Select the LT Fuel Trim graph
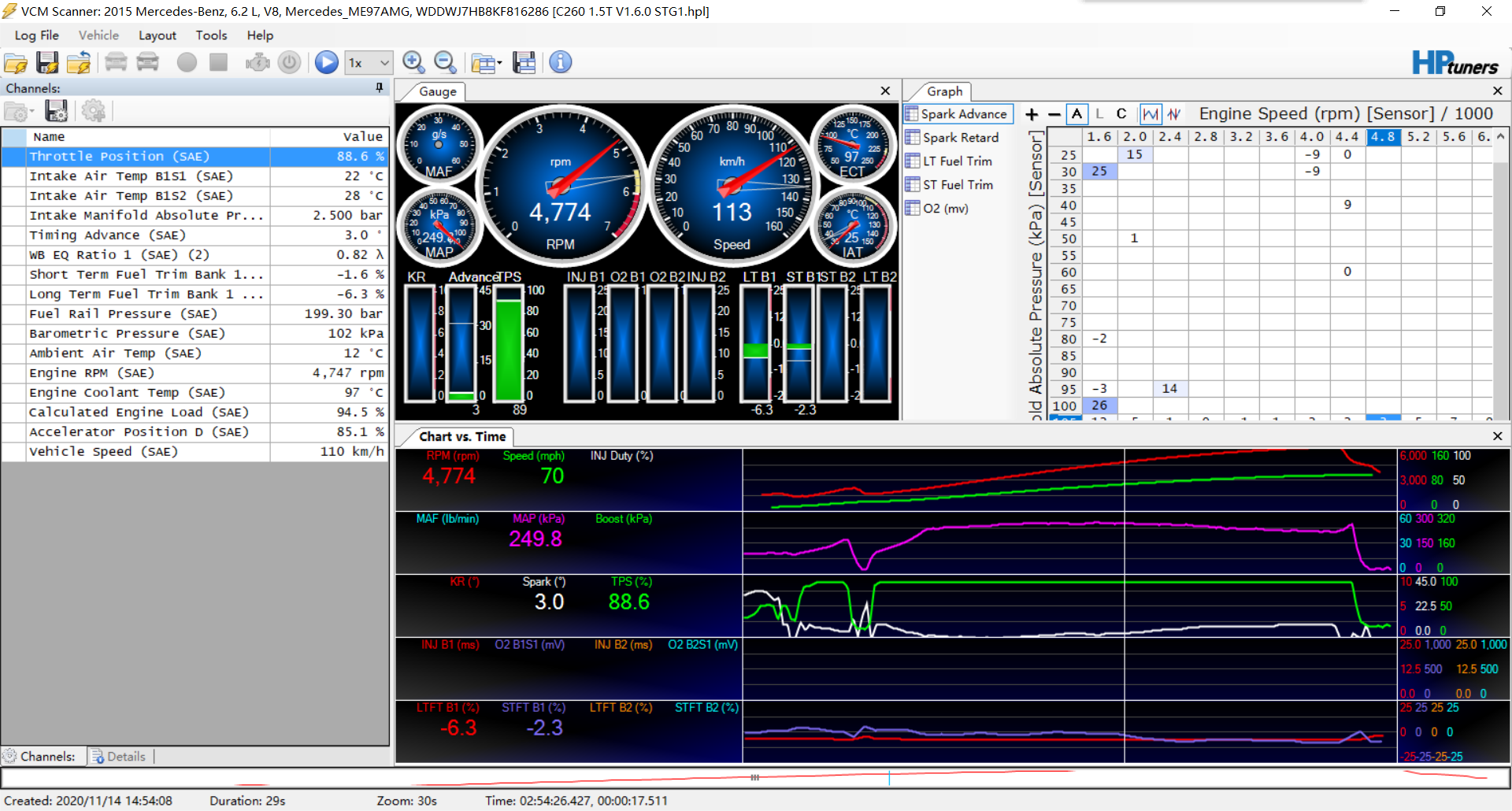Image resolution: width=1512 pixels, height=811 pixels. point(949,161)
